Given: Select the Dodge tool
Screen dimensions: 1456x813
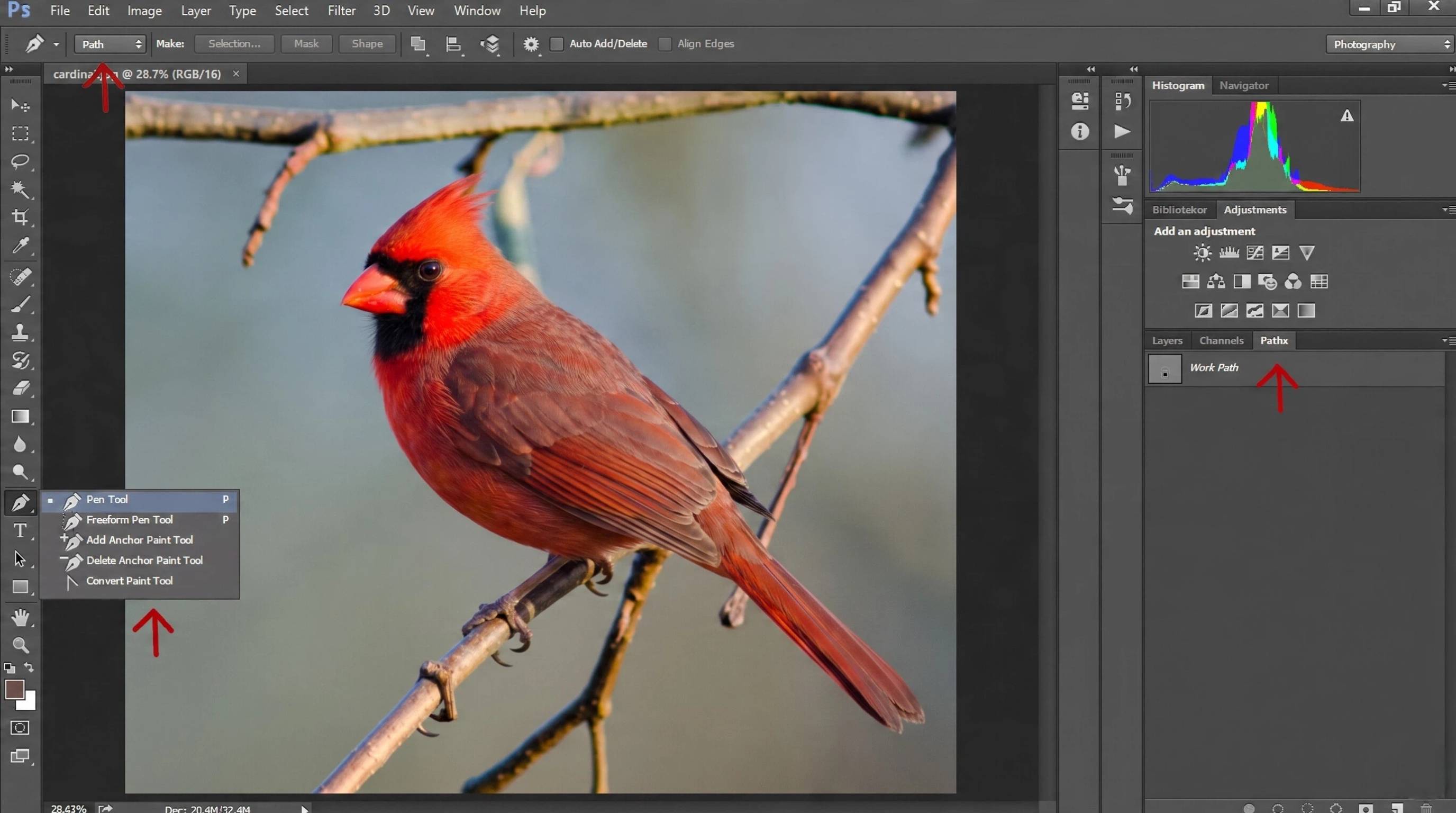Looking at the screenshot, I should pos(20,472).
